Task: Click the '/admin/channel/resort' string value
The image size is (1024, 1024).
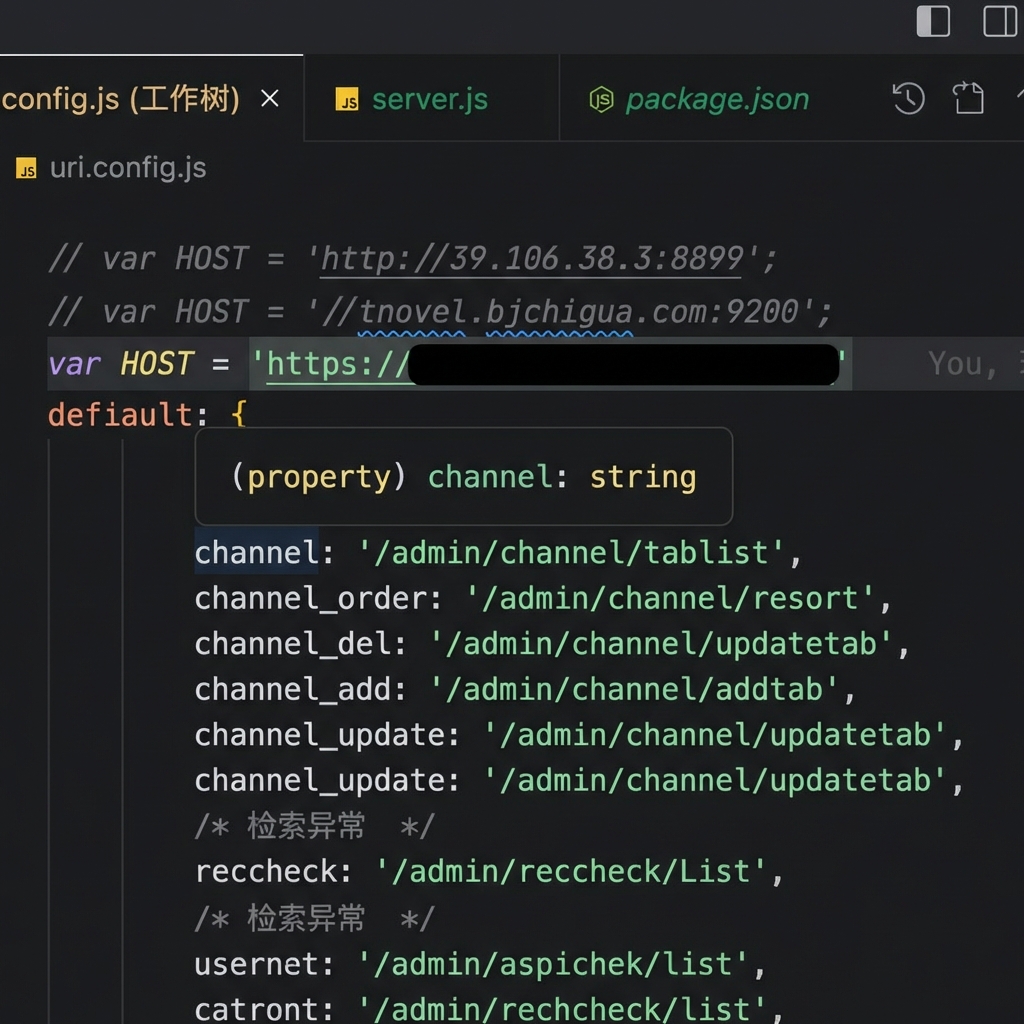Action: coord(670,598)
